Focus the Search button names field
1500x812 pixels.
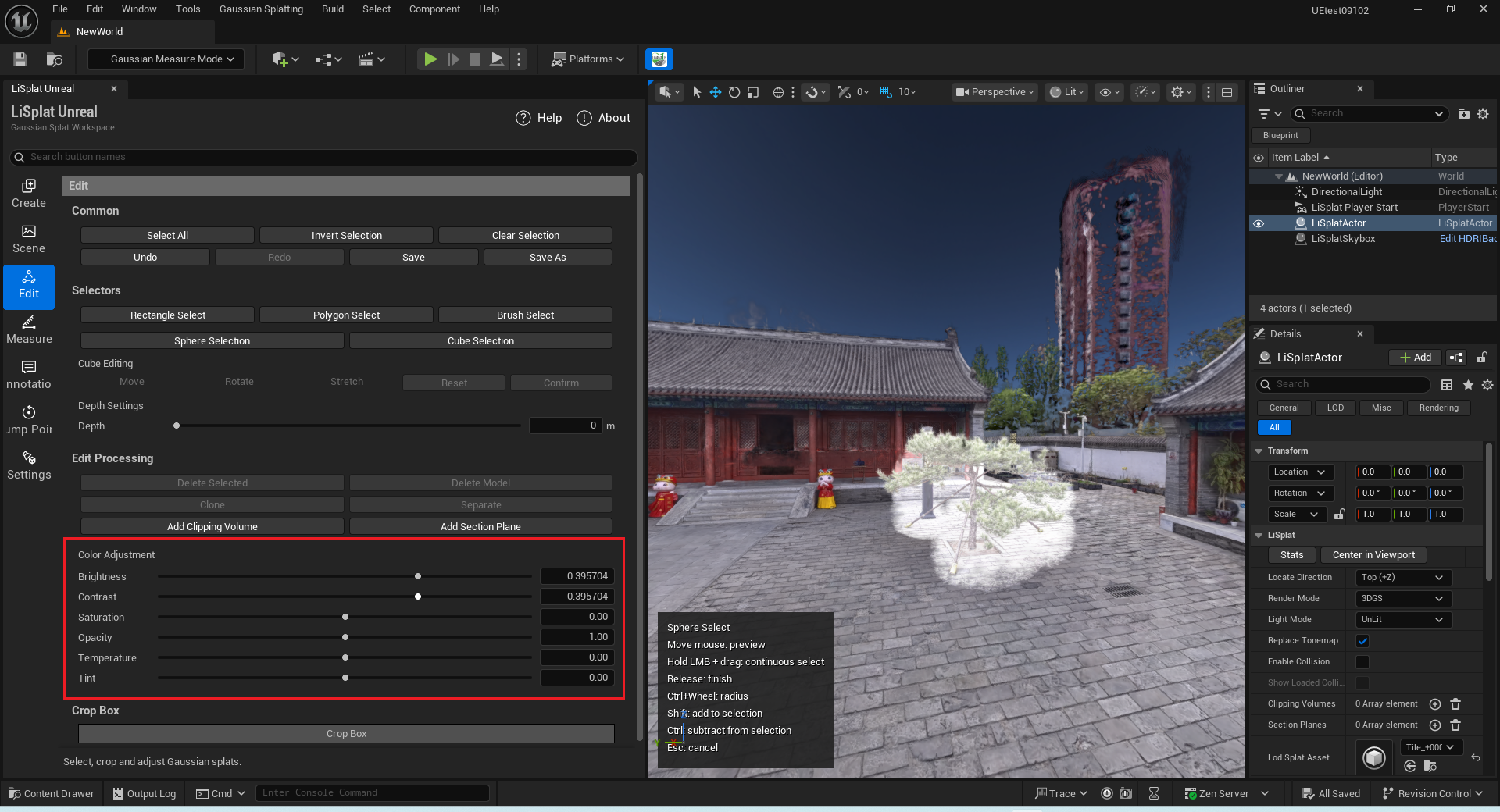click(x=323, y=158)
